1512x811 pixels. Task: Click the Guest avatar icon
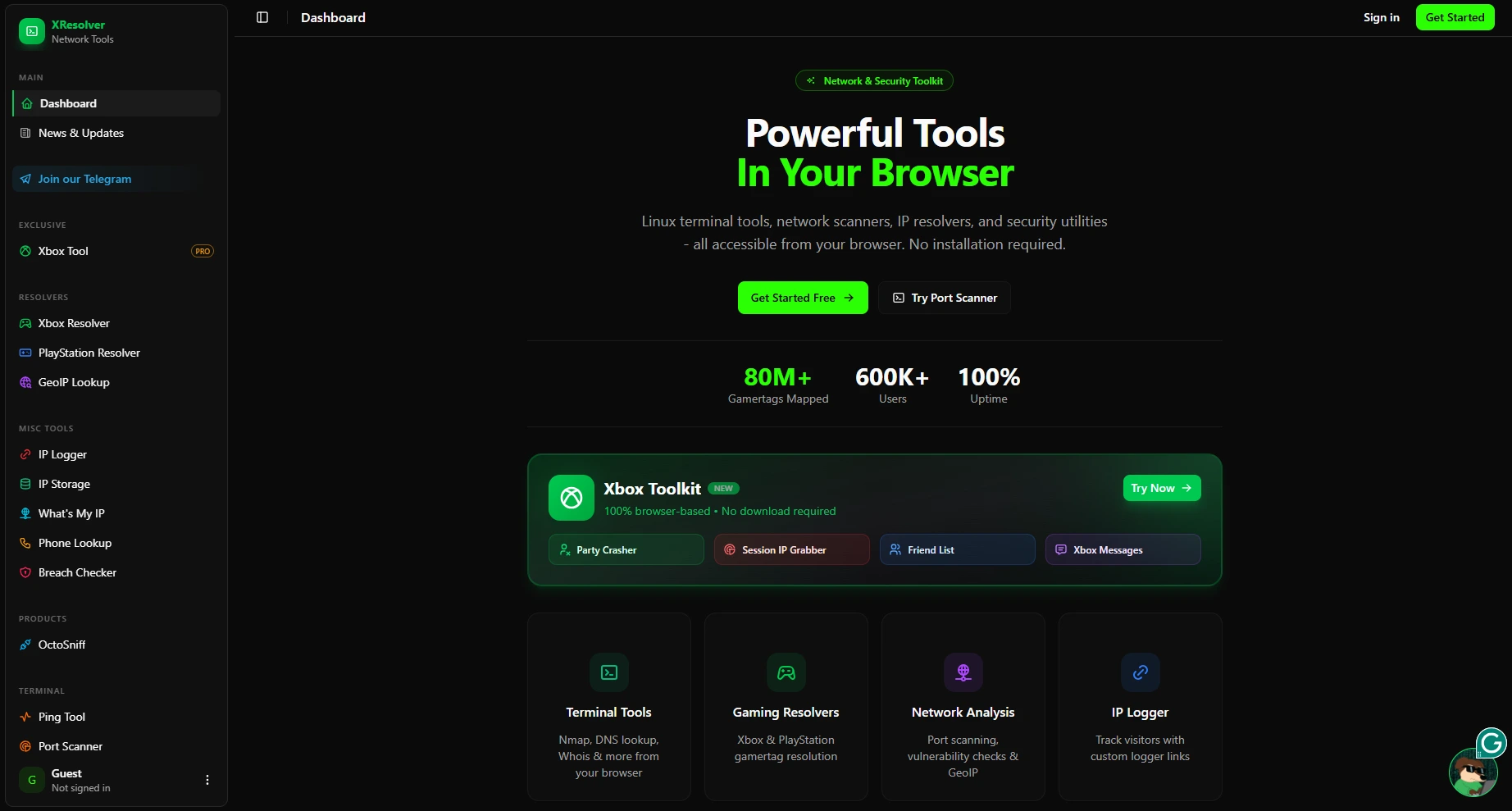coord(32,780)
